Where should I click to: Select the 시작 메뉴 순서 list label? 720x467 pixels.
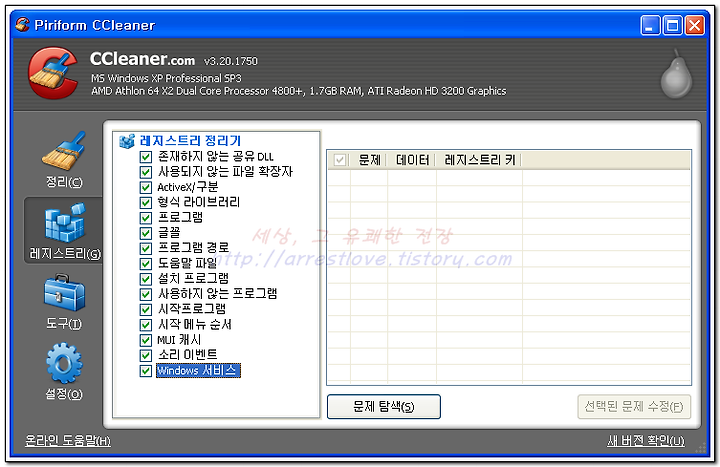[x=195, y=325]
